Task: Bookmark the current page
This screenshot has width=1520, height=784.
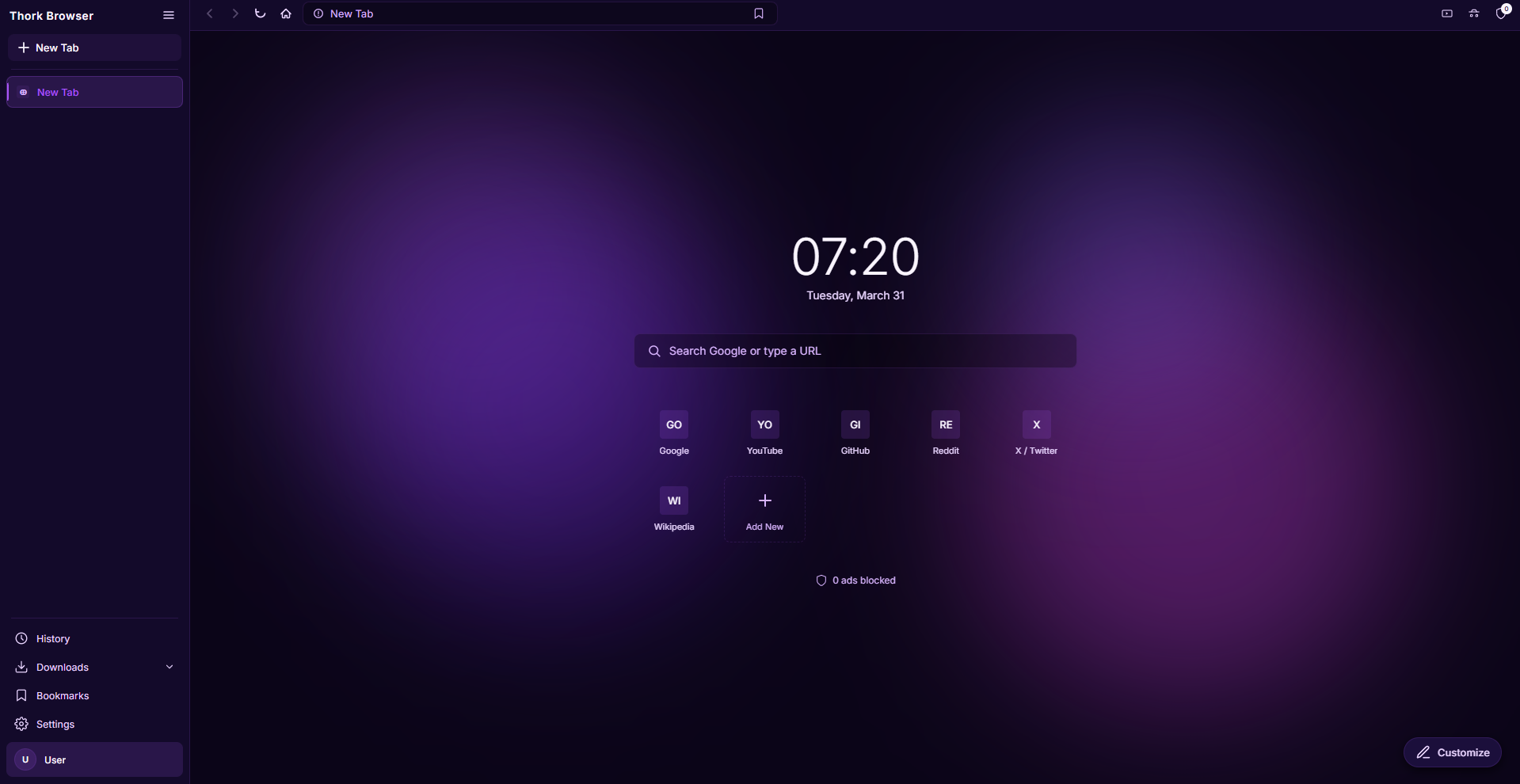Action: (x=759, y=13)
